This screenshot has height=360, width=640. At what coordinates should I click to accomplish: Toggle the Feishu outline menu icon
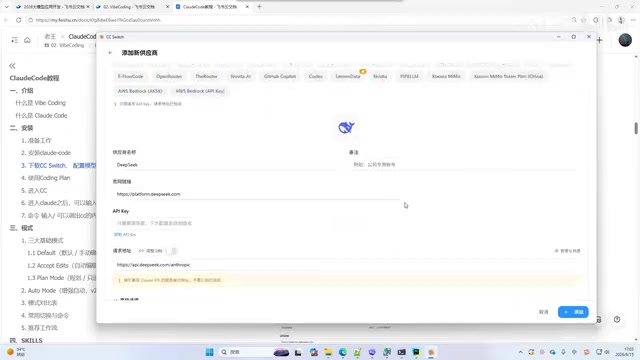14,40
